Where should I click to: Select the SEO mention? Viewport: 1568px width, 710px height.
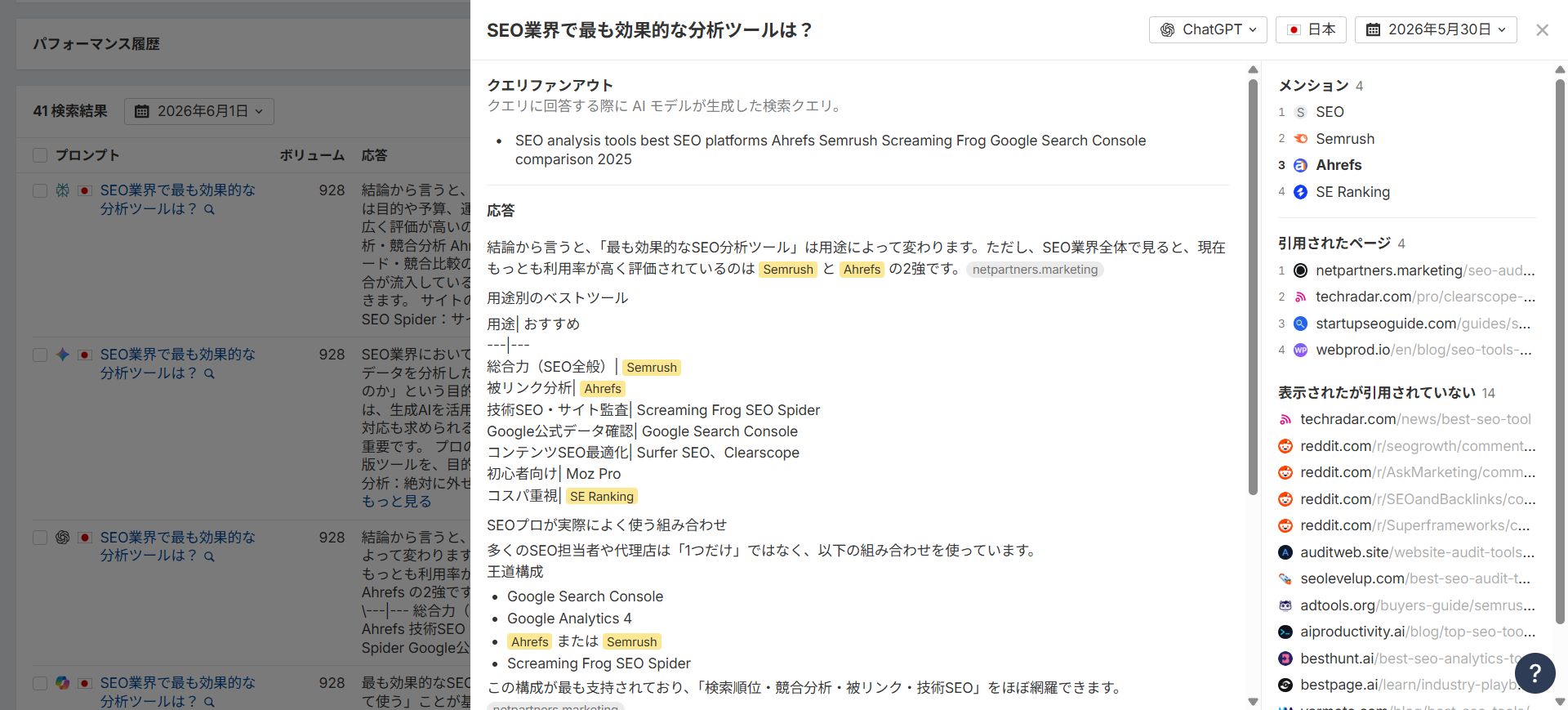click(x=1330, y=112)
